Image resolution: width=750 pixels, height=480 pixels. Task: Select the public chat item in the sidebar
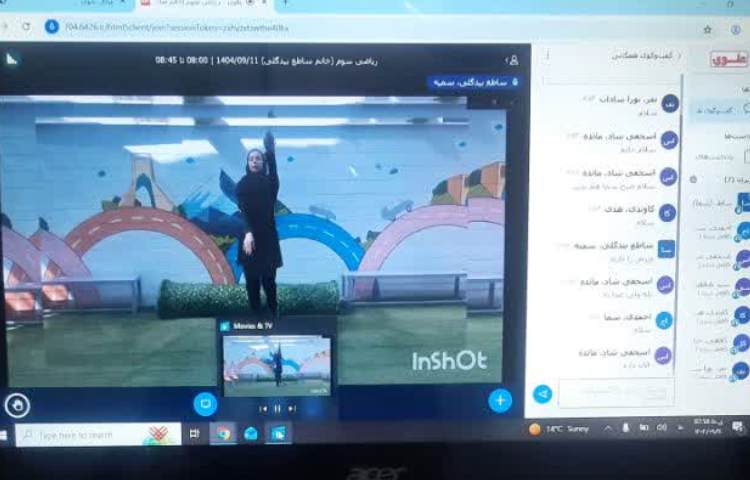(x=720, y=110)
